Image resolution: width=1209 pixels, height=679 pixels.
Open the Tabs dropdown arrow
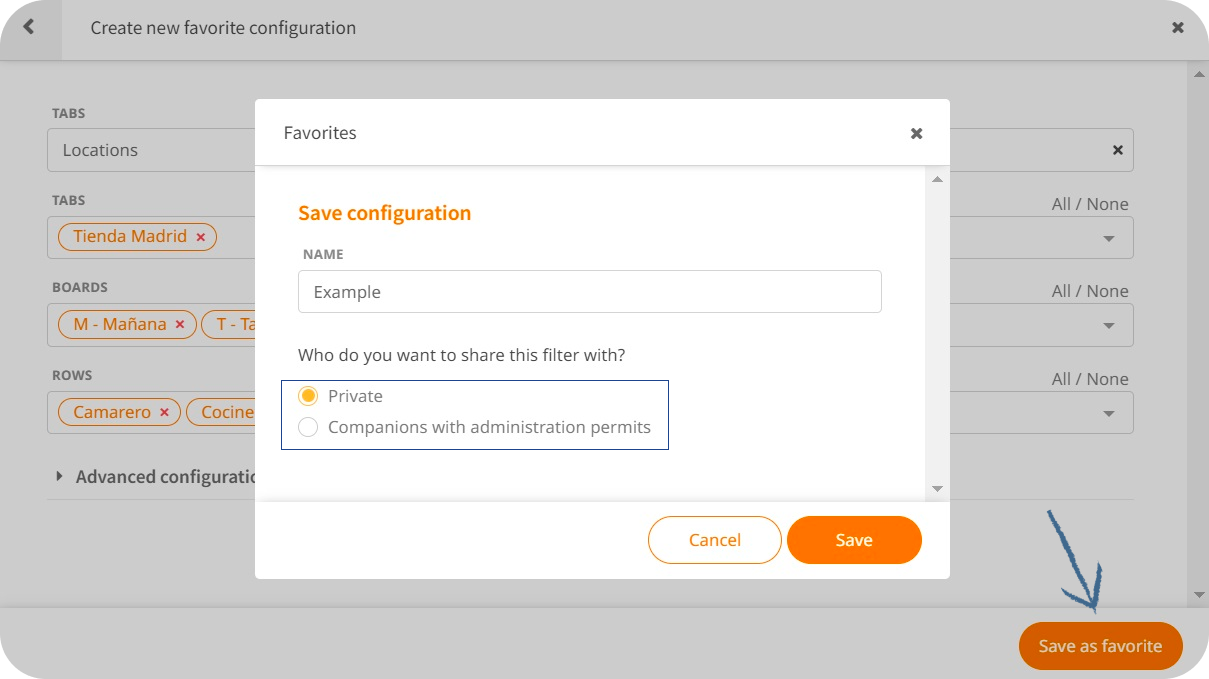(1108, 238)
